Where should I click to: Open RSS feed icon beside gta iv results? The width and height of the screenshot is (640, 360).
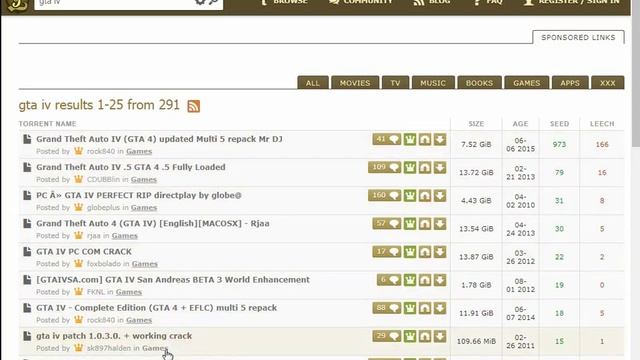tap(193, 106)
